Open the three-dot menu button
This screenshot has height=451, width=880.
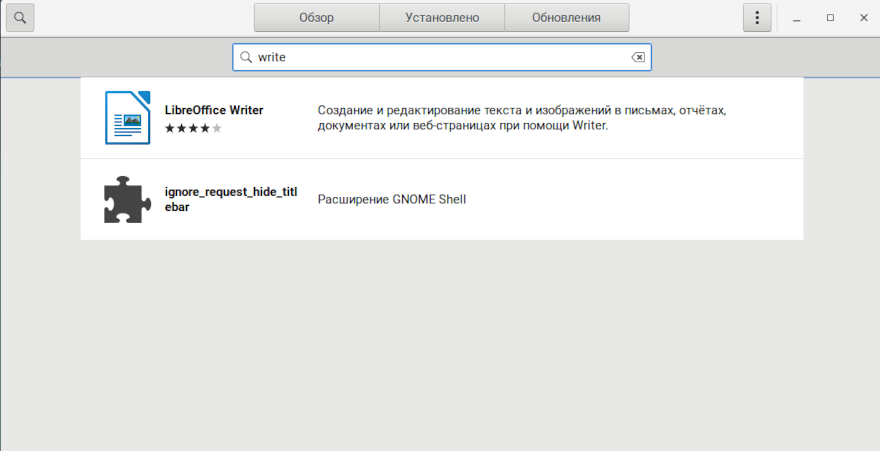(x=757, y=18)
